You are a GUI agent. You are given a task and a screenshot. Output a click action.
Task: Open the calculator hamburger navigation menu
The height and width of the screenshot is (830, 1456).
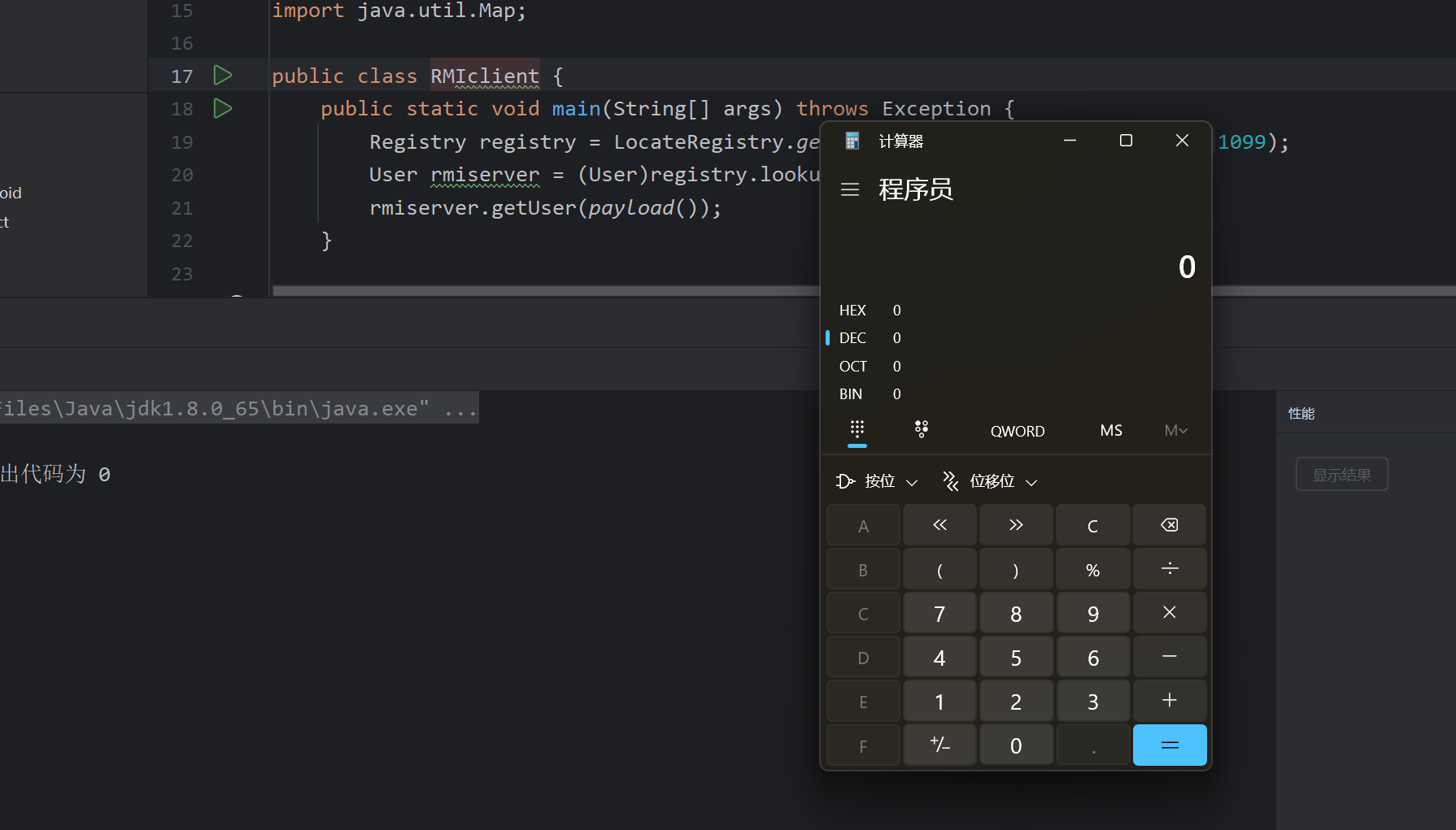tap(850, 189)
